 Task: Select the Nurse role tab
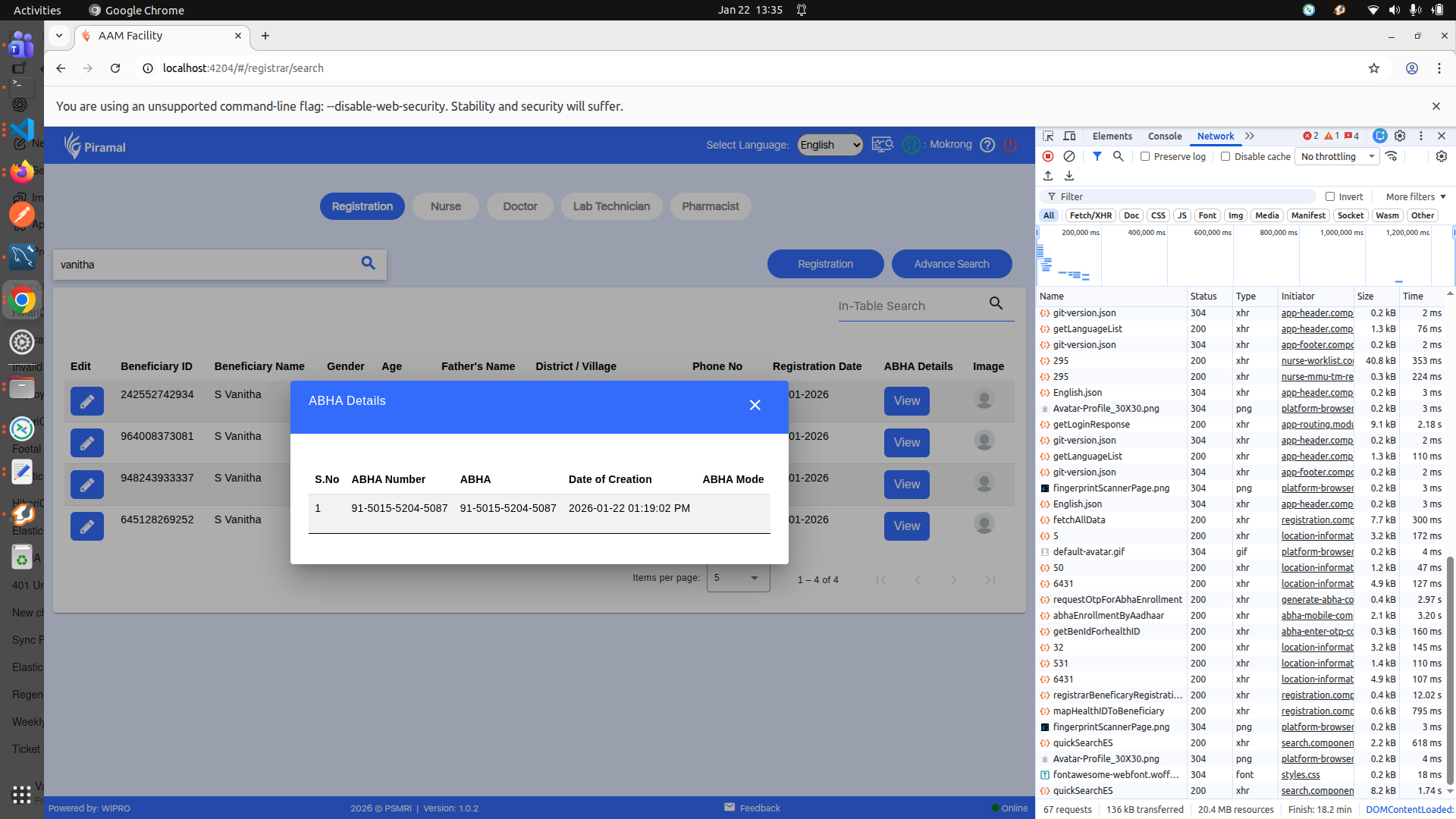445,206
